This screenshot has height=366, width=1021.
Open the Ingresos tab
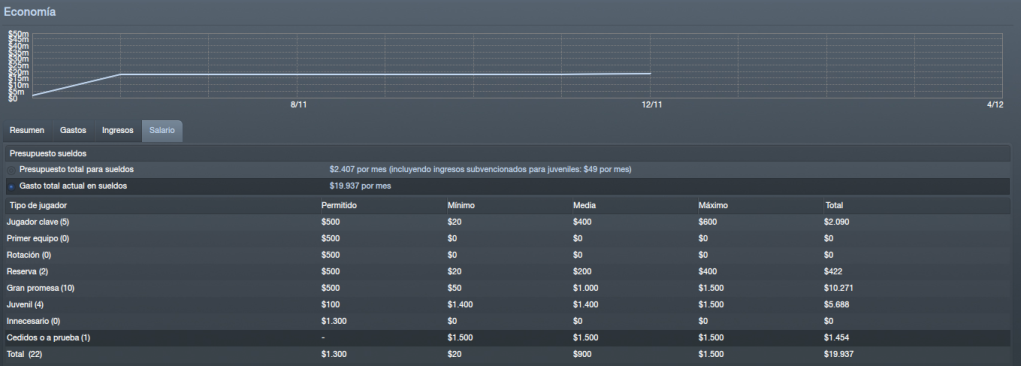pos(118,130)
